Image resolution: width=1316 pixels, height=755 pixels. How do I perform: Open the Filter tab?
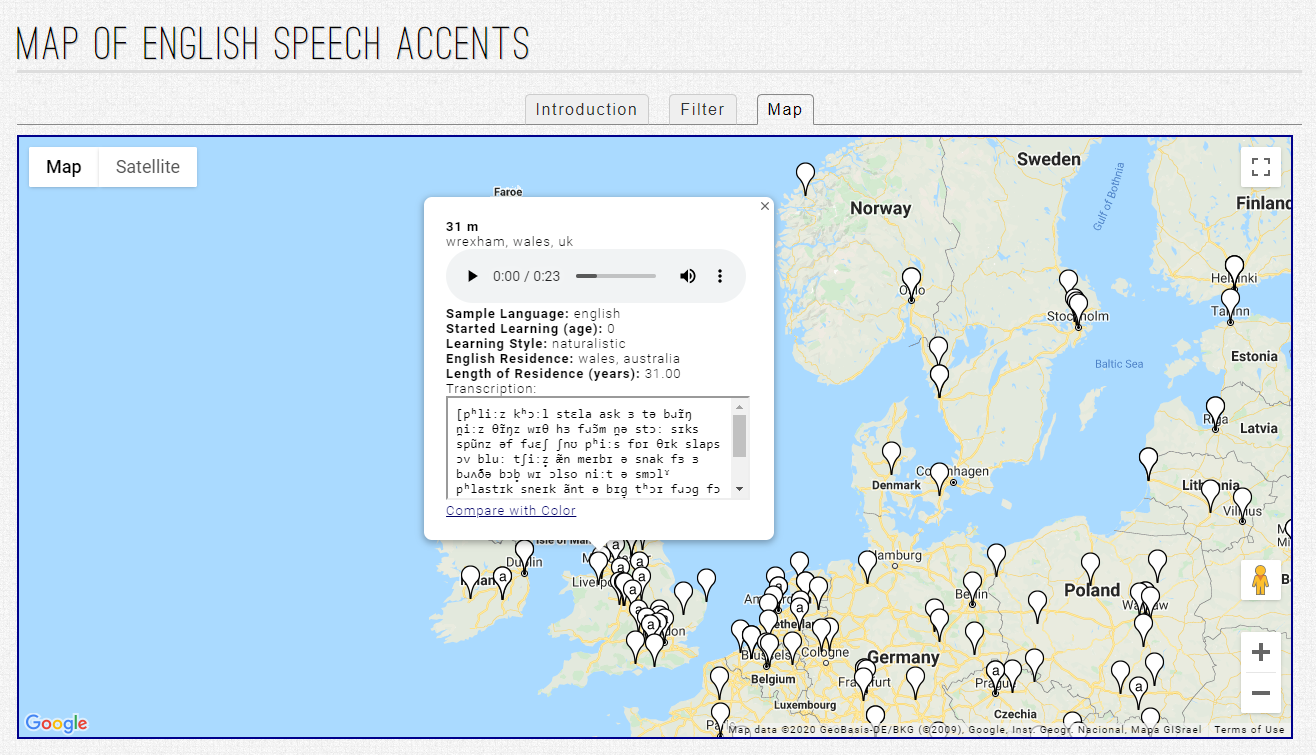[702, 109]
